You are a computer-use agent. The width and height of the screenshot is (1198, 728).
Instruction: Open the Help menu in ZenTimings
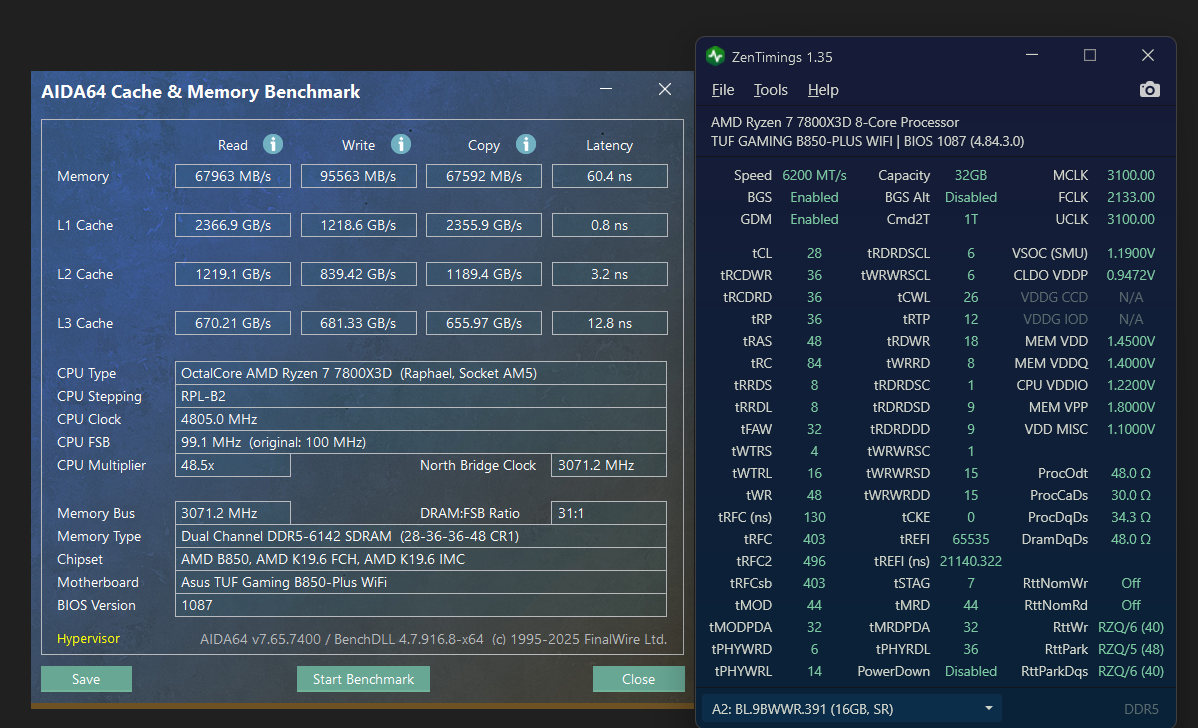[x=823, y=89]
